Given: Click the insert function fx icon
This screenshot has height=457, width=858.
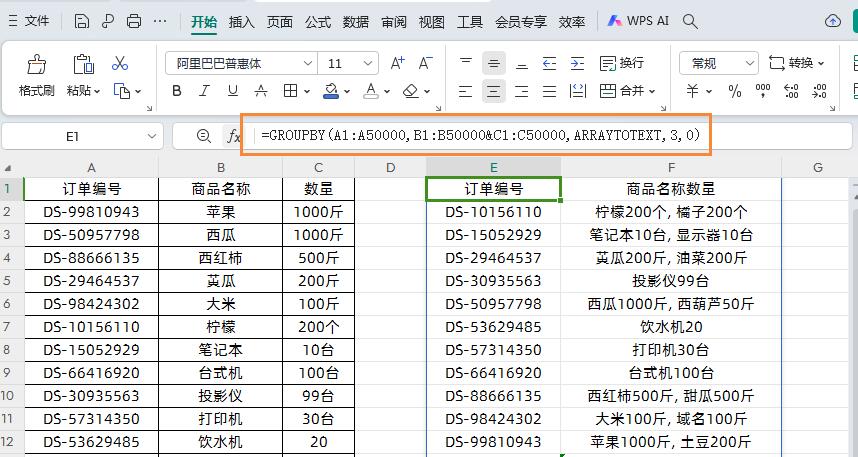Looking at the screenshot, I should tap(234, 136).
